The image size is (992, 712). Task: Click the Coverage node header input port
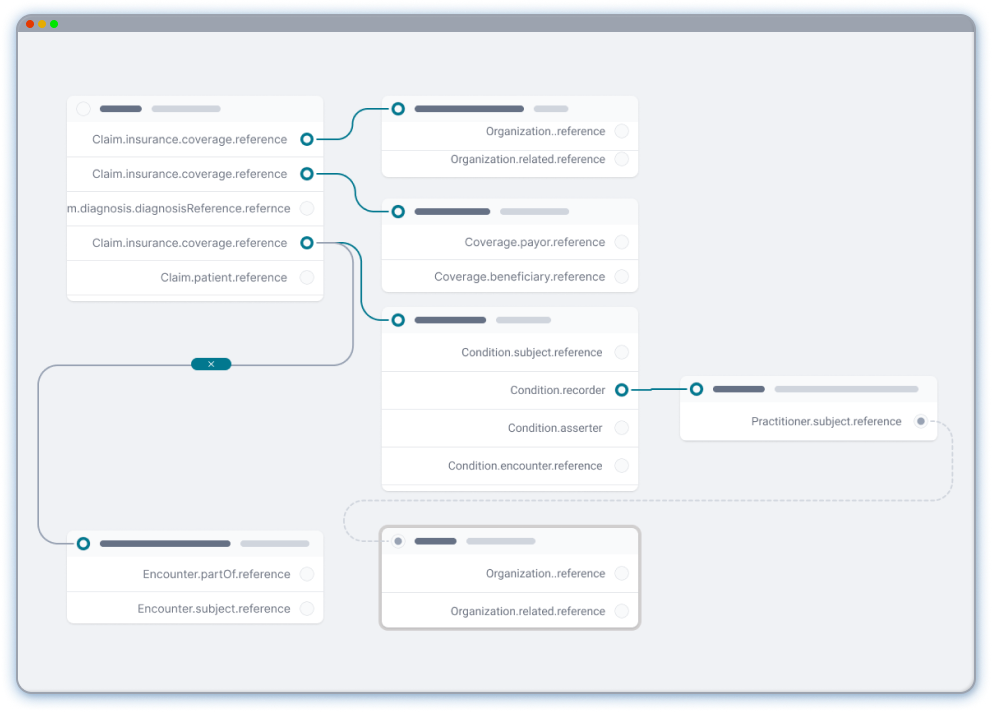coord(398,212)
